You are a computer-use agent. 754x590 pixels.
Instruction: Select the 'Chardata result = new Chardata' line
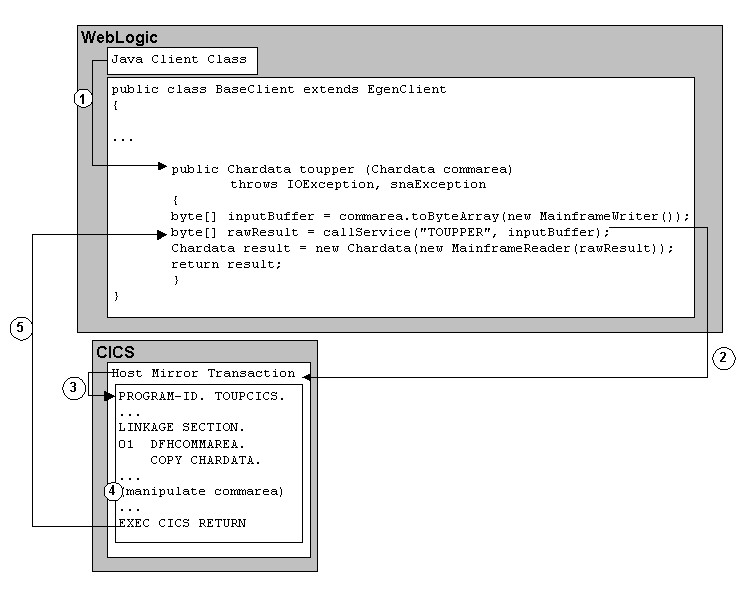click(422, 248)
